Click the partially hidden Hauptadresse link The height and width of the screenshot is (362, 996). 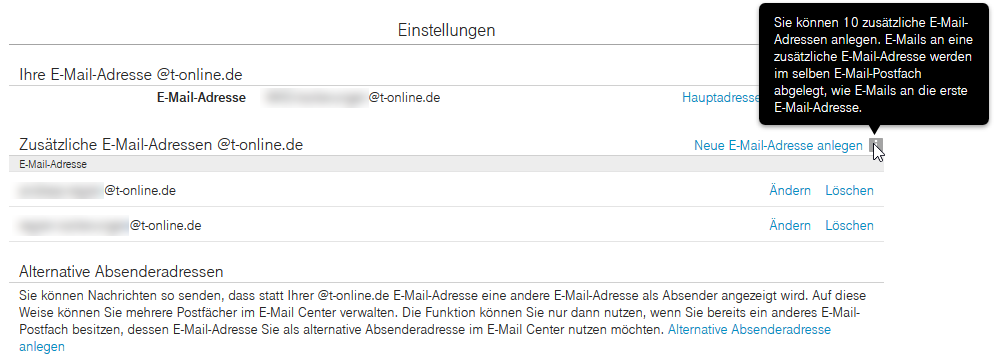[x=720, y=98]
